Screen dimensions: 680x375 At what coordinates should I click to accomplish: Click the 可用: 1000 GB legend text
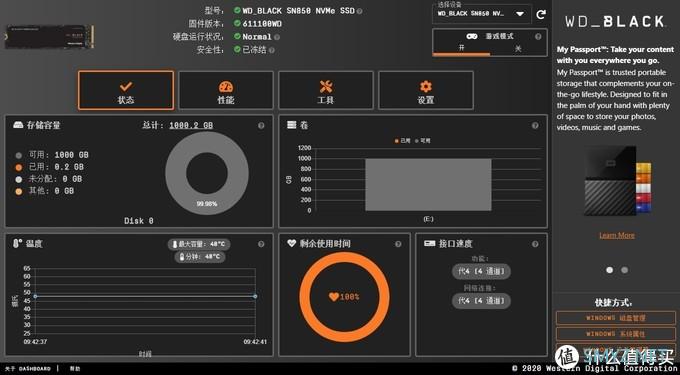pyautogui.click(x=59, y=155)
